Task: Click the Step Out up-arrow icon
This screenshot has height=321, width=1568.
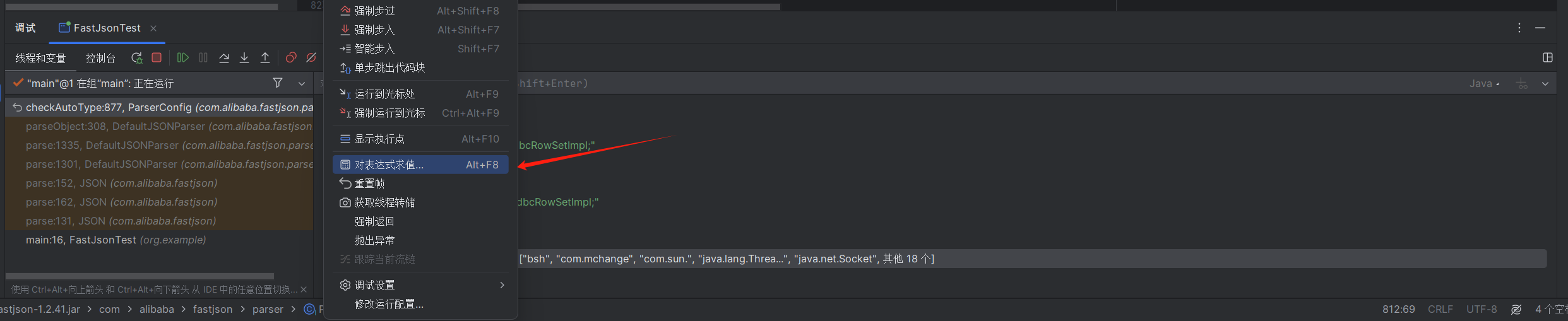Action: click(x=265, y=58)
